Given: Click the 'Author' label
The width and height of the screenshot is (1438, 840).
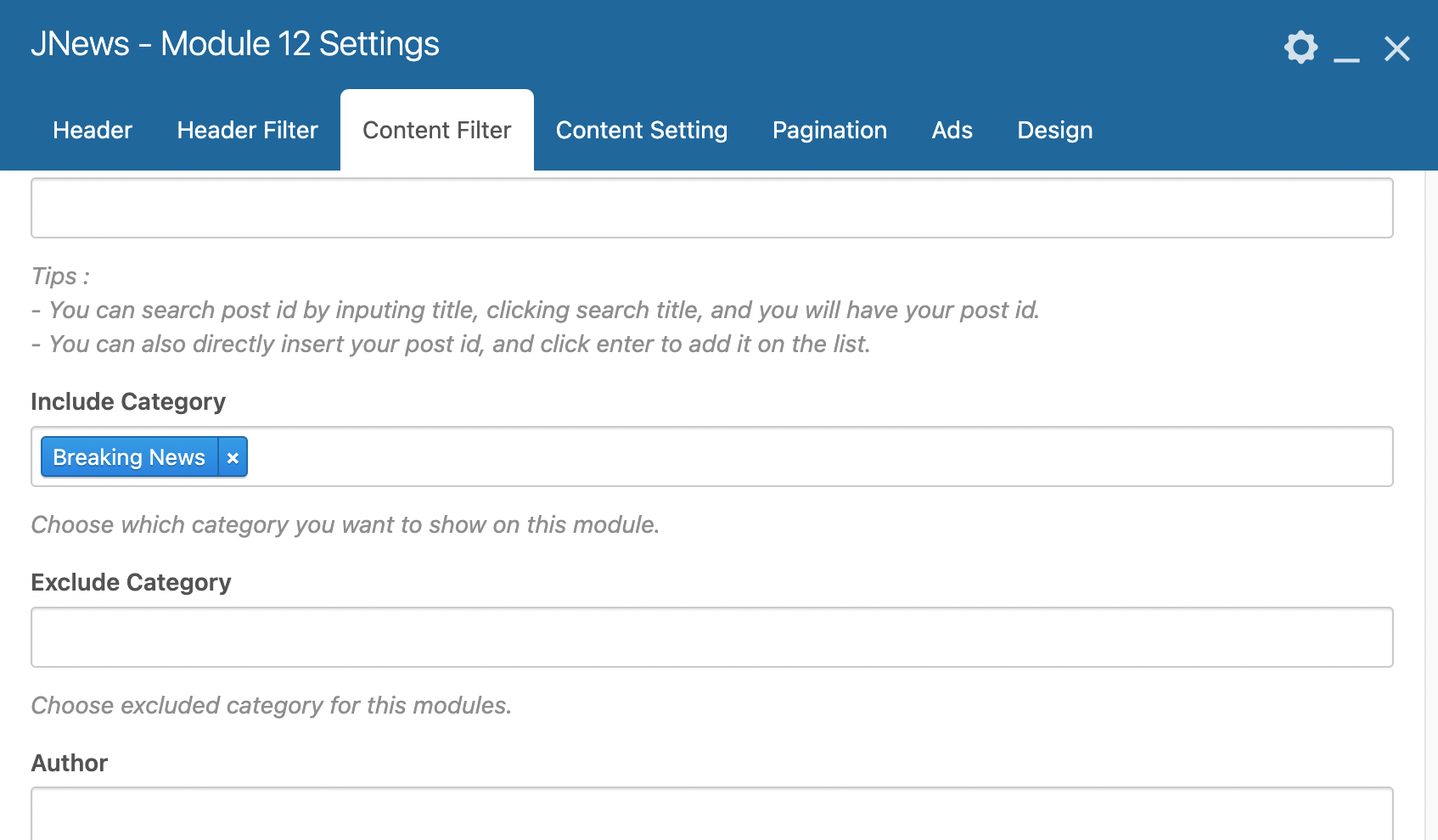Looking at the screenshot, I should click(70, 763).
